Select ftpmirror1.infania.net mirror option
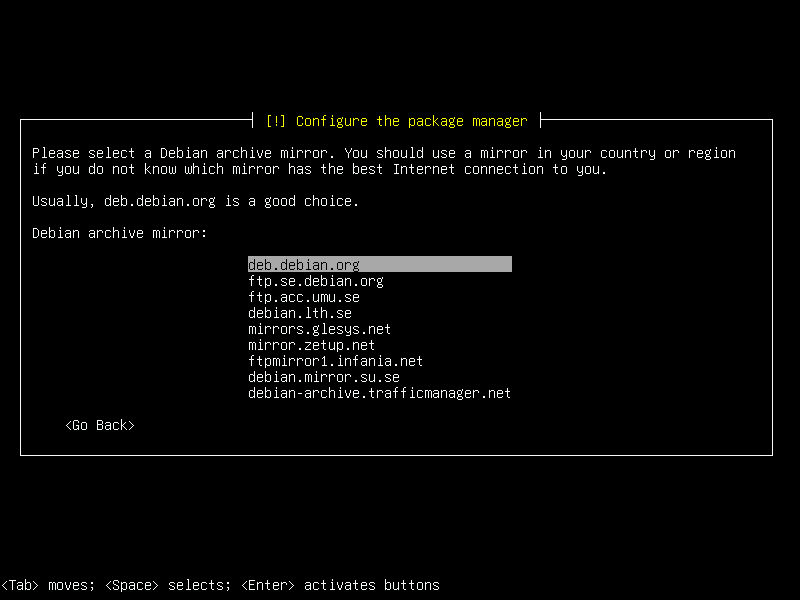The image size is (800, 600). coord(335,360)
